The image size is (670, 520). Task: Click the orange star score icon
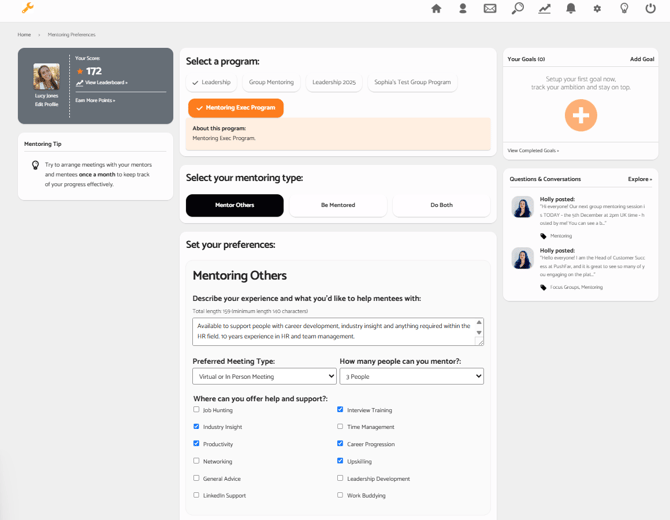[80, 71]
